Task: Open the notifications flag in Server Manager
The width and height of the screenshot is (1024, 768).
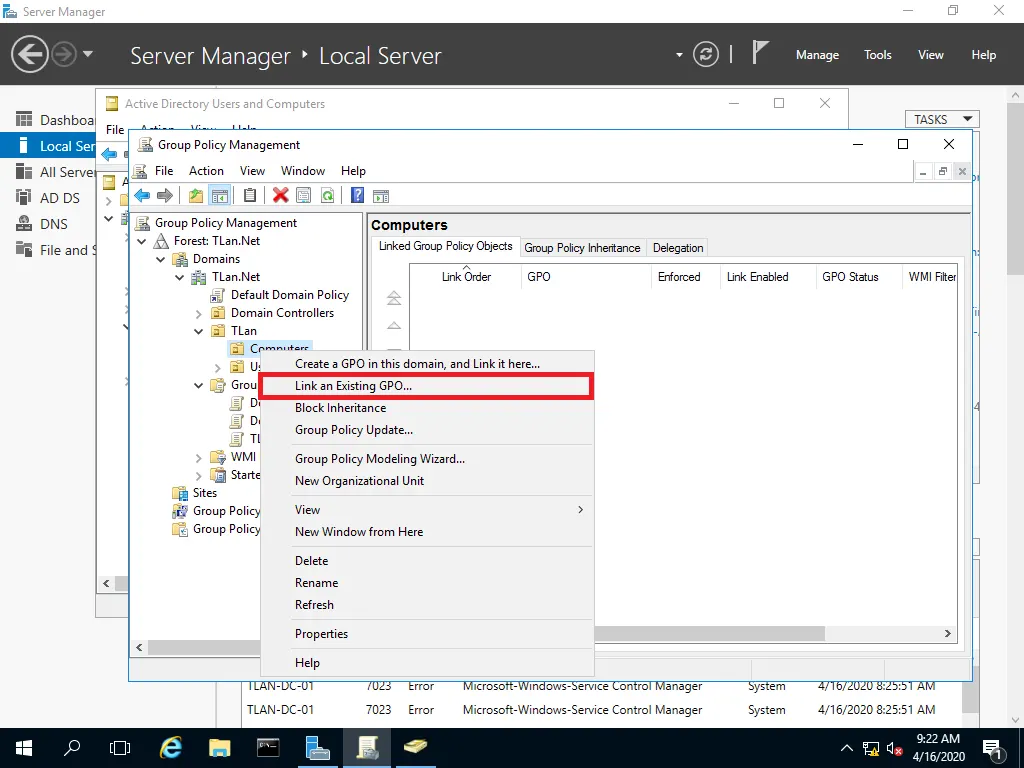Action: [x=760, y=53]
